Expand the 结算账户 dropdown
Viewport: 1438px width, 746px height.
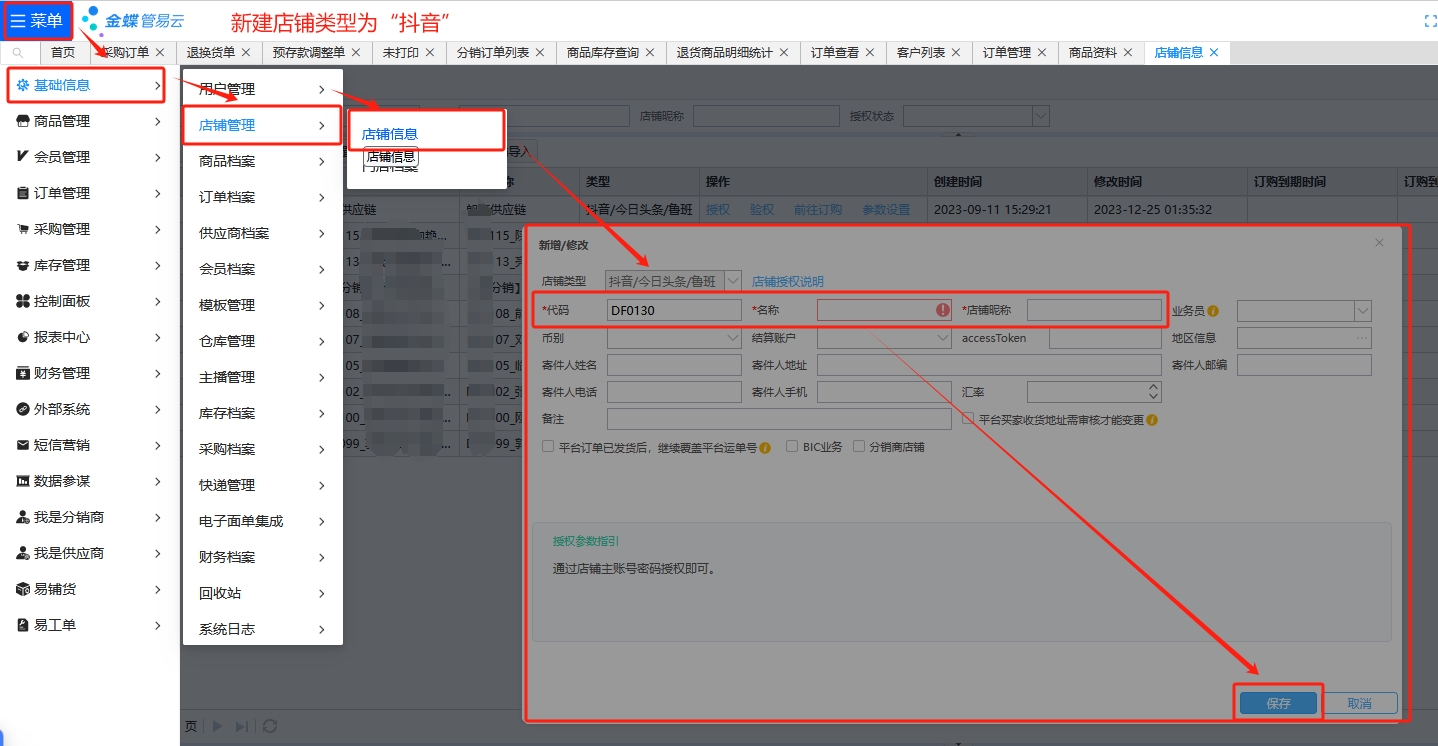pos(943,338)
